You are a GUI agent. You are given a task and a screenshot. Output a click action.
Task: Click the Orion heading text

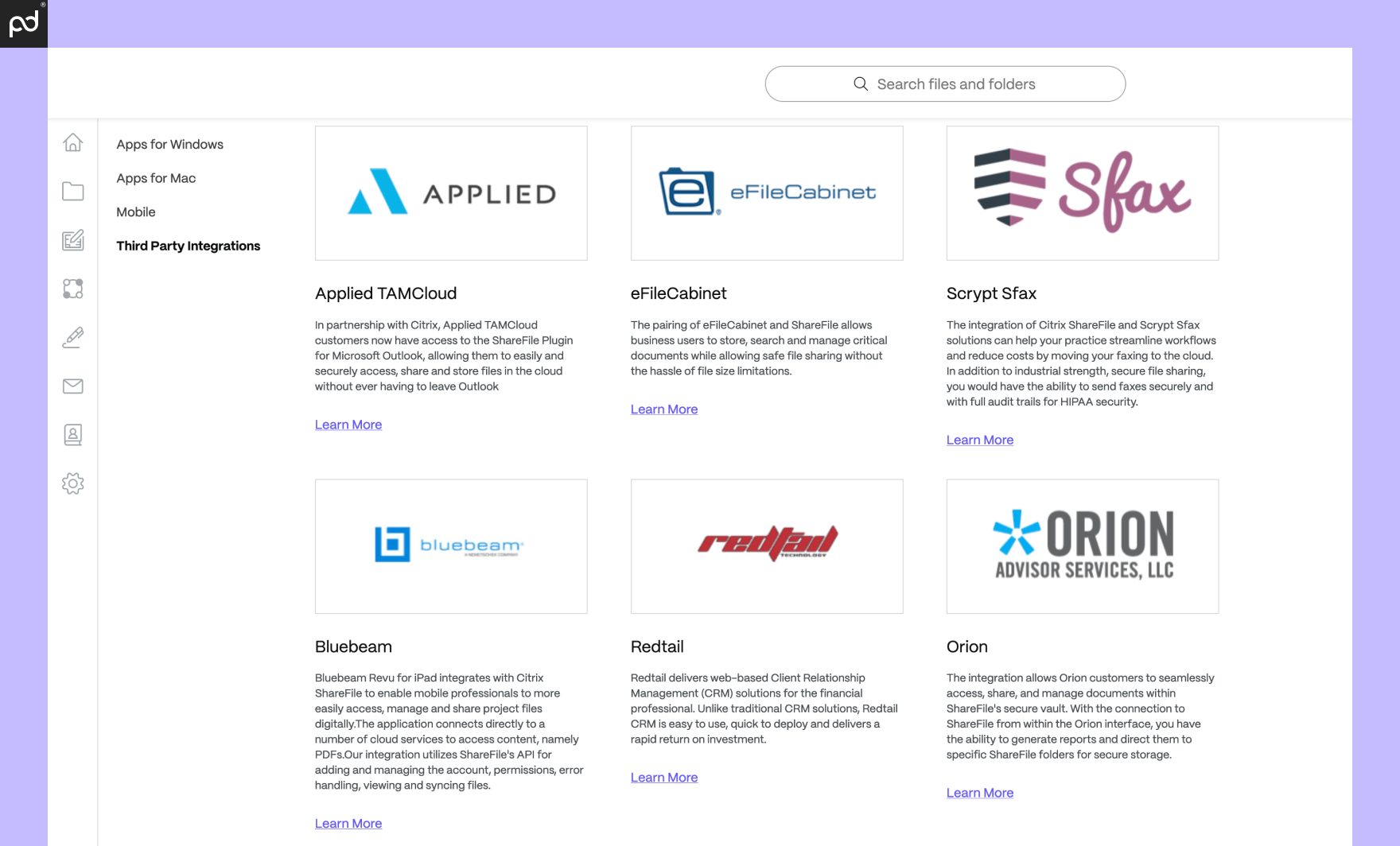(x=967, y=646)
